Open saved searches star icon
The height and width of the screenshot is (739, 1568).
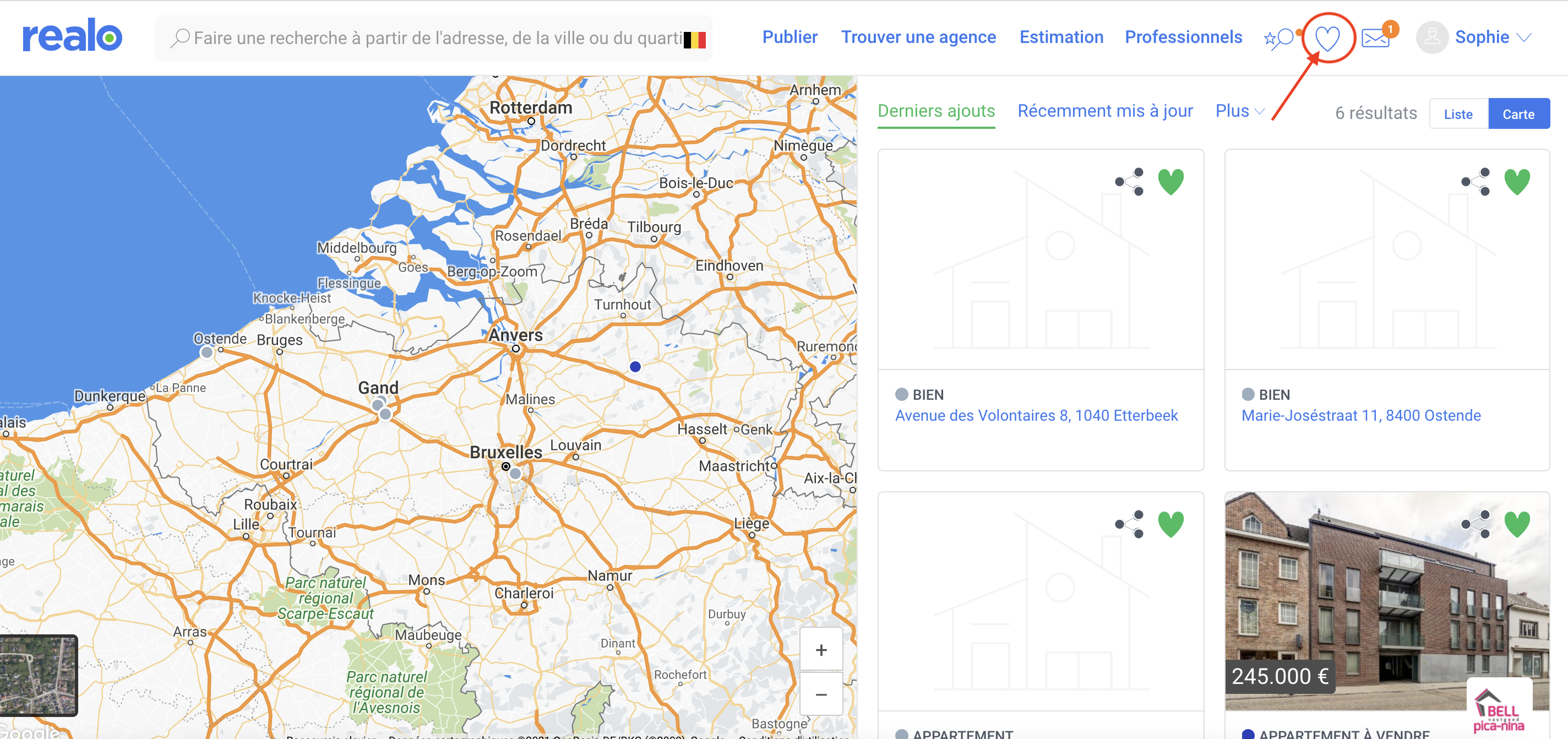click(1279, 39)
